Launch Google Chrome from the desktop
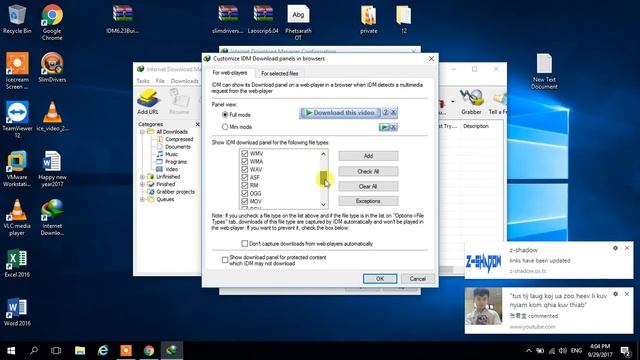The image size is (640, 360). 52,22
